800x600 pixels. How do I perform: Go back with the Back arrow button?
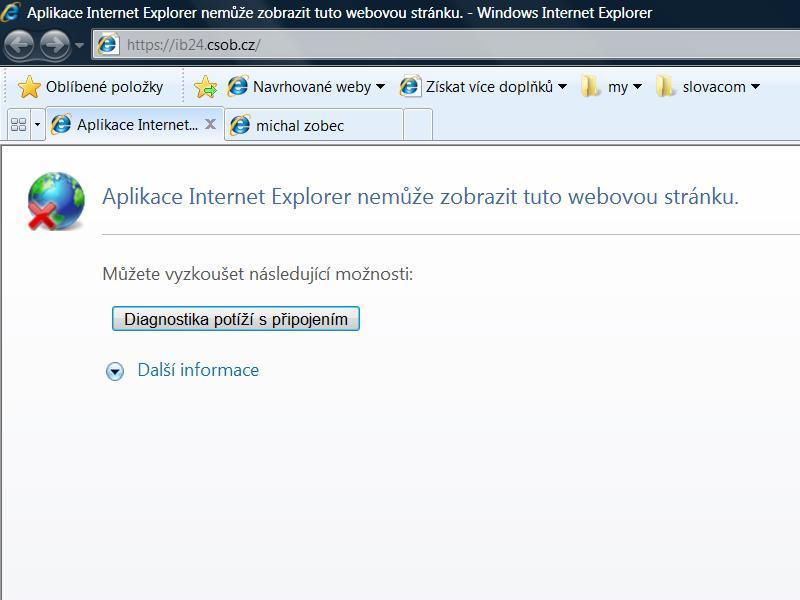(x=19, y=45)
